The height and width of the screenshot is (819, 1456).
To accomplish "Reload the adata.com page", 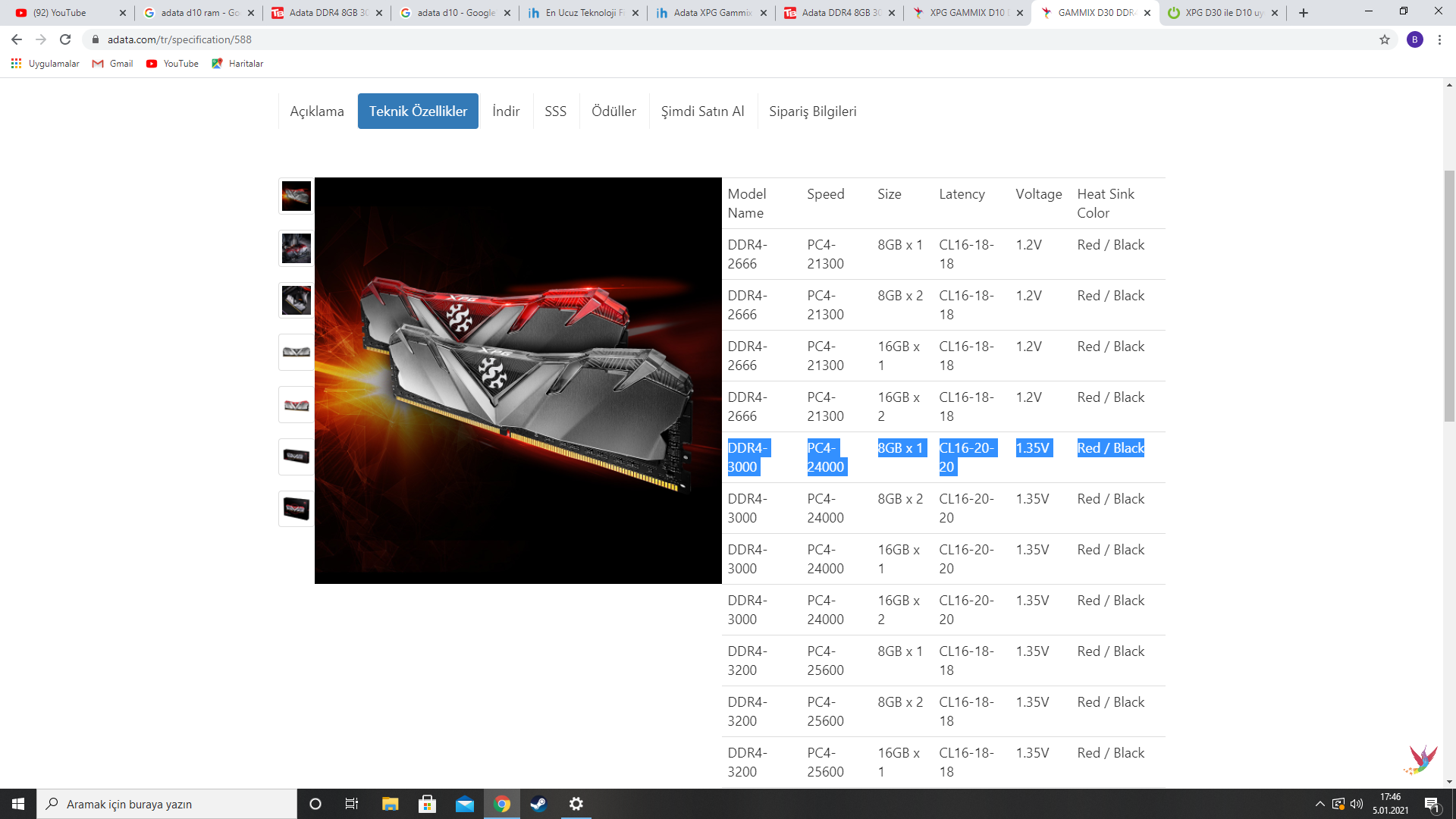I will (x=65, y=39).
